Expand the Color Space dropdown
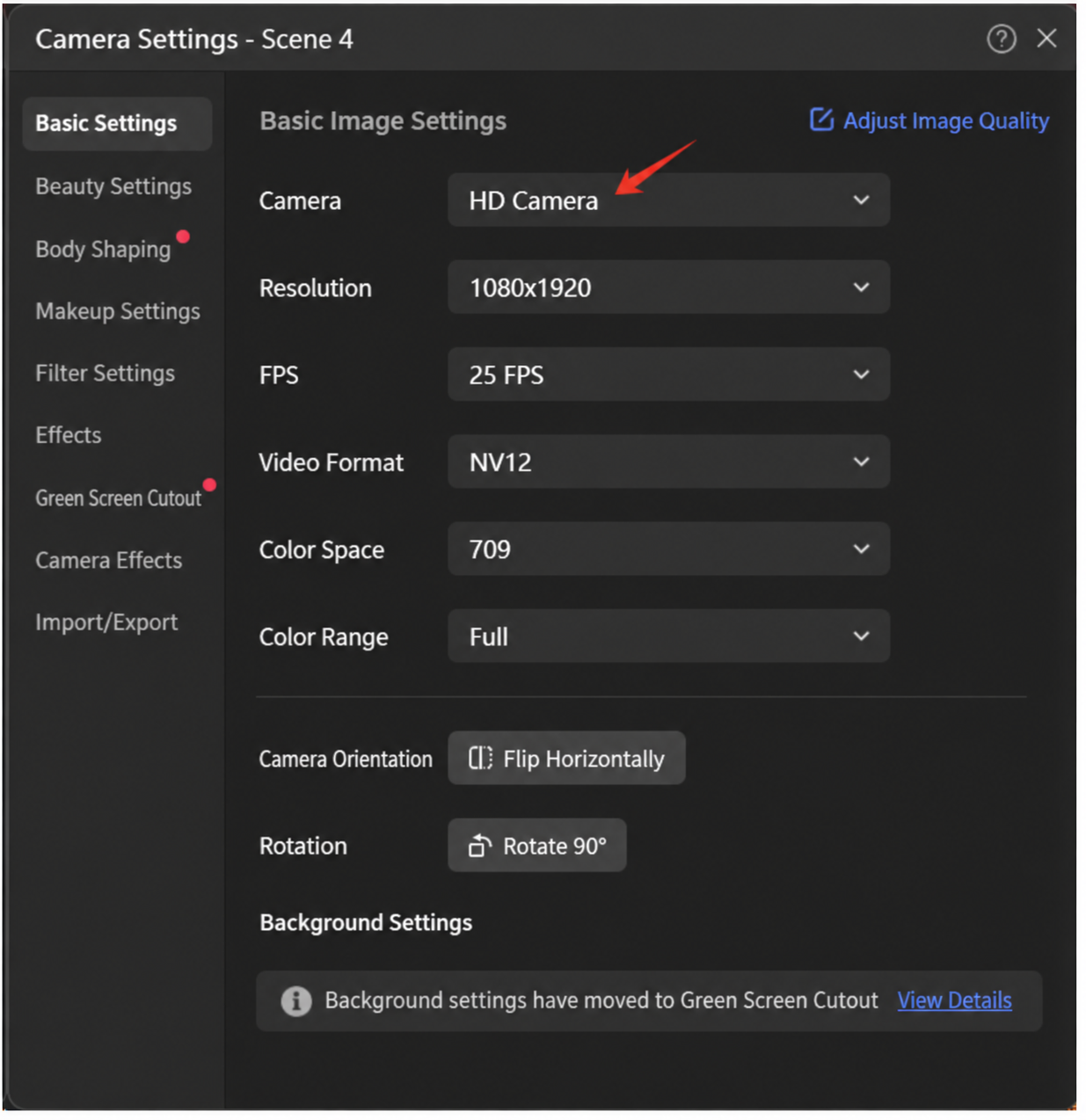The image size is (1086, 1120). [x=668, y=549]
